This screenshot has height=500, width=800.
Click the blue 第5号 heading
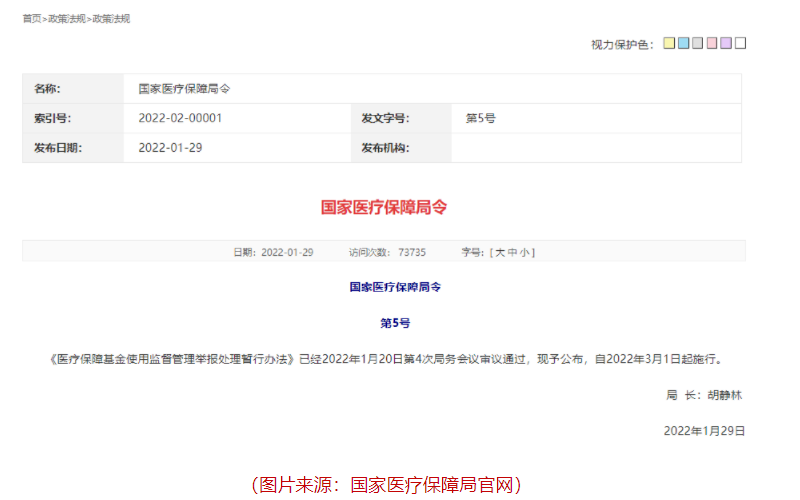[x=395, y=323]
